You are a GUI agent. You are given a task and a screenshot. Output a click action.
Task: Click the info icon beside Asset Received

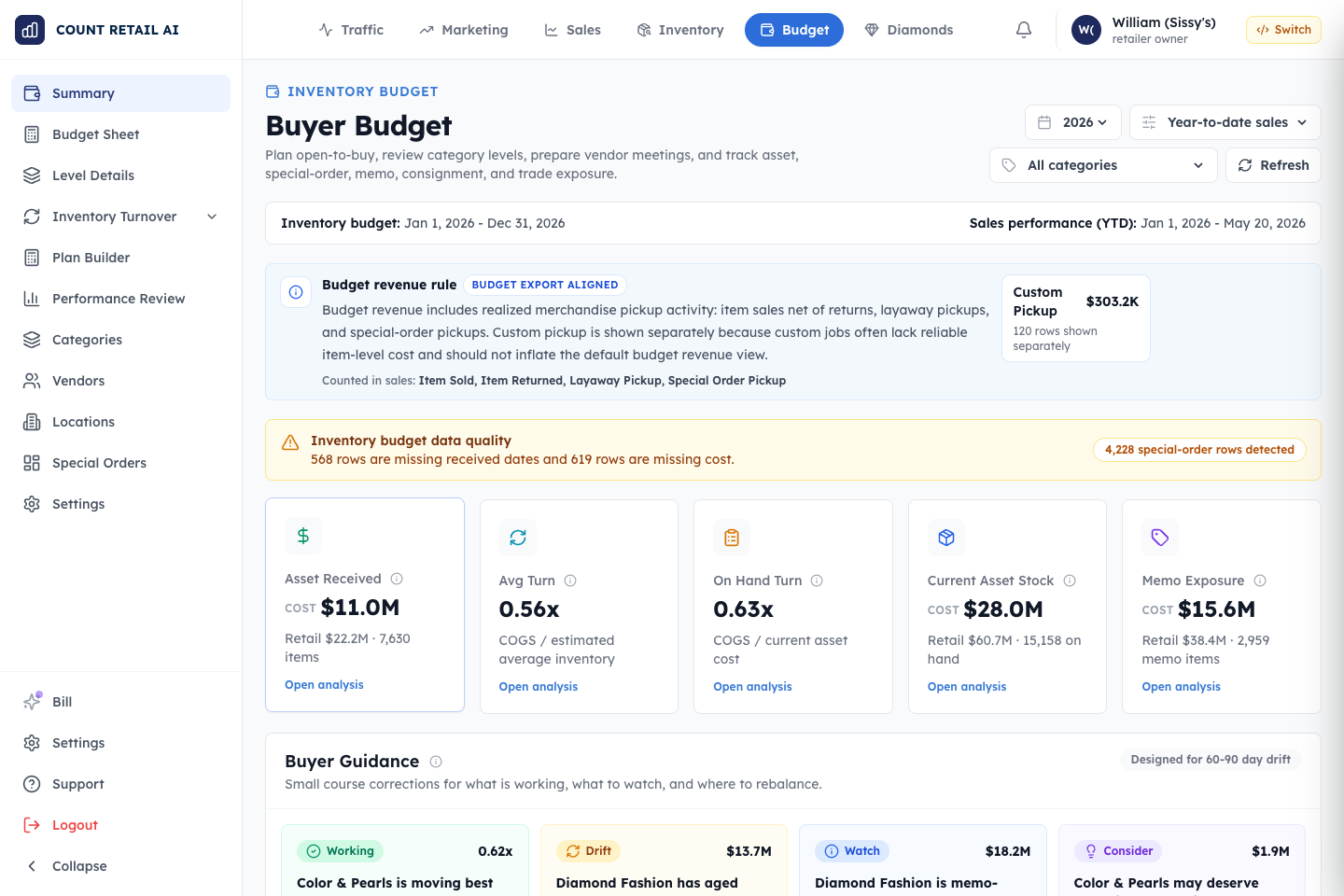[x=397, y=579]
